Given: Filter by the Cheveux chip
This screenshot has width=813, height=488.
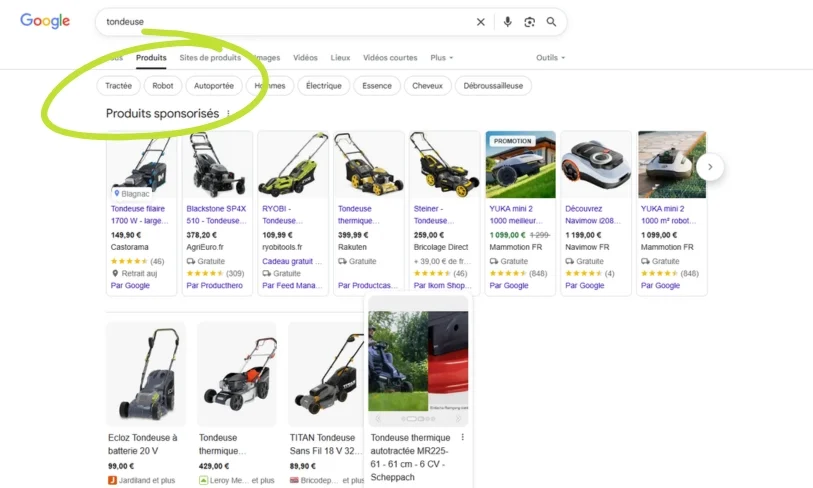Looking at the screenshot, I should click(x=427, y=86).
